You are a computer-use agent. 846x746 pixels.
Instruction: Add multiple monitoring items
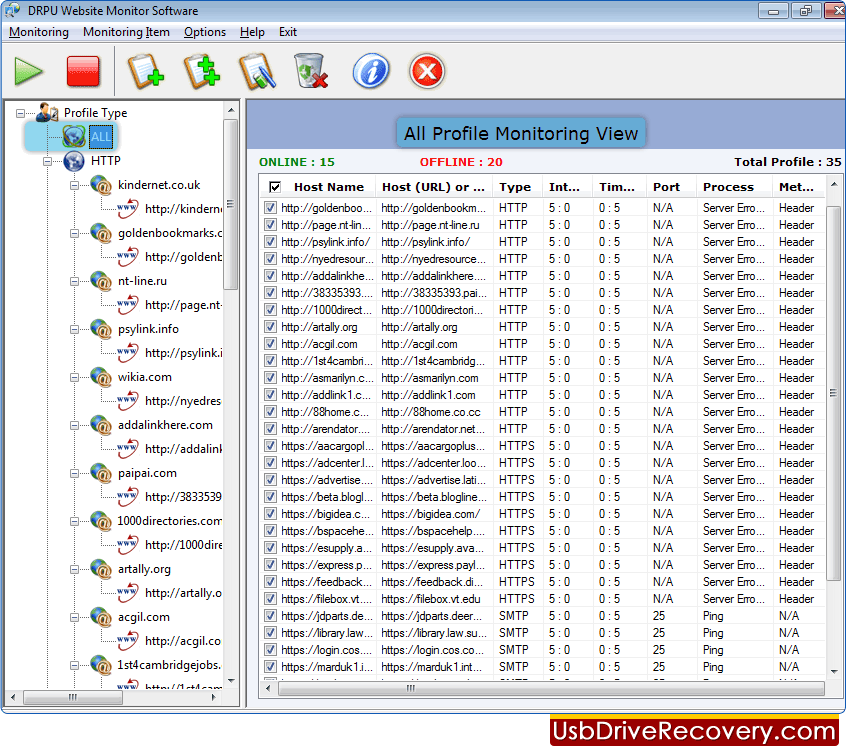pyautogui.click(x=202, y=71)
